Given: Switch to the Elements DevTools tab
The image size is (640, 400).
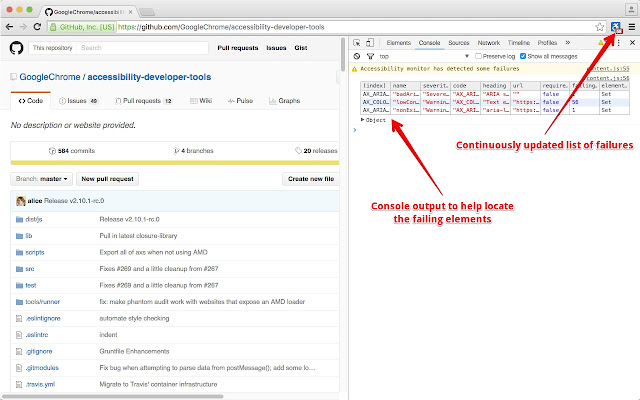Looking at the screenshot, I should [x=398, y=42].
